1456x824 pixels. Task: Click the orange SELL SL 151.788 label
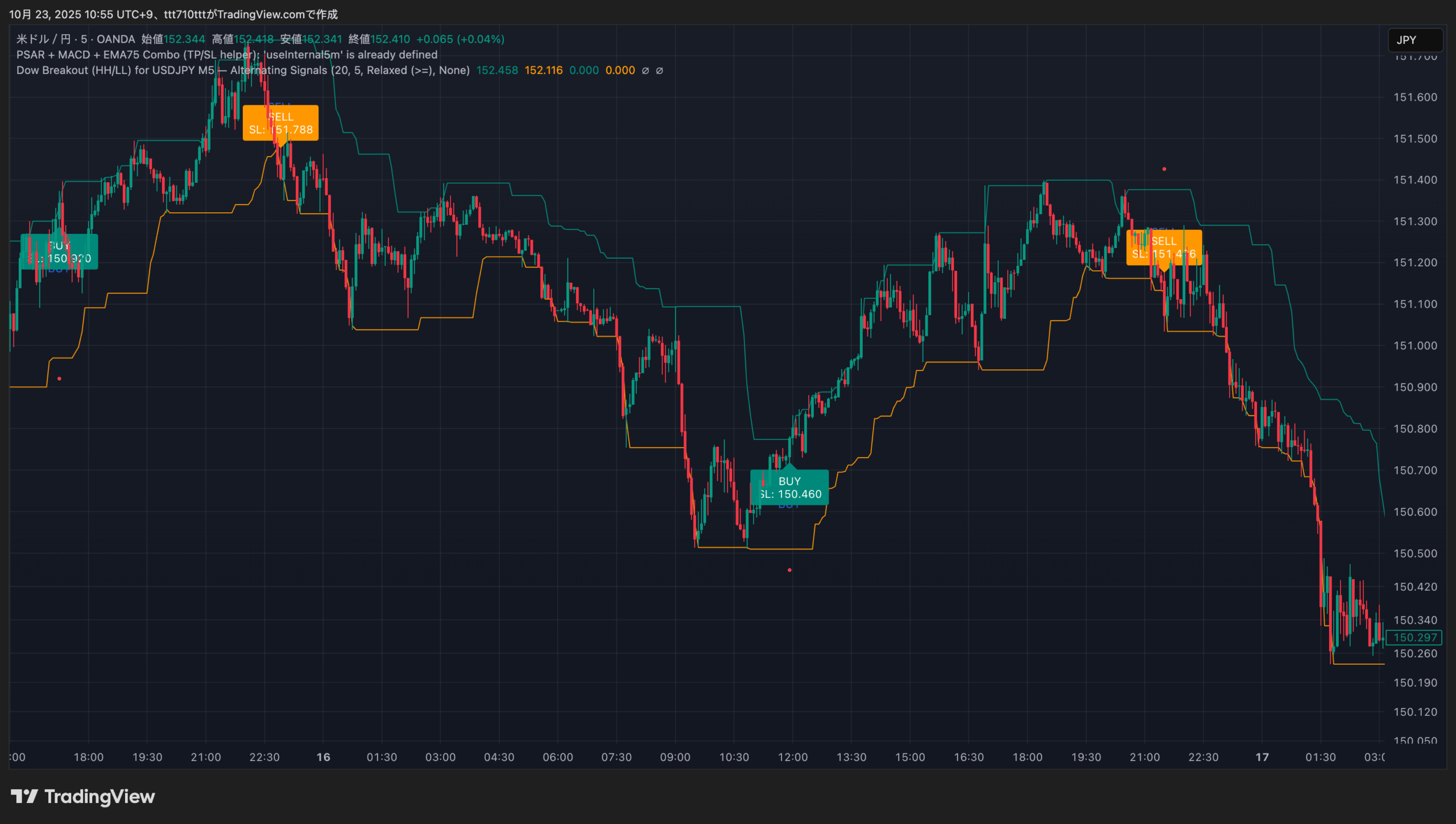click(x=280, y=123)
